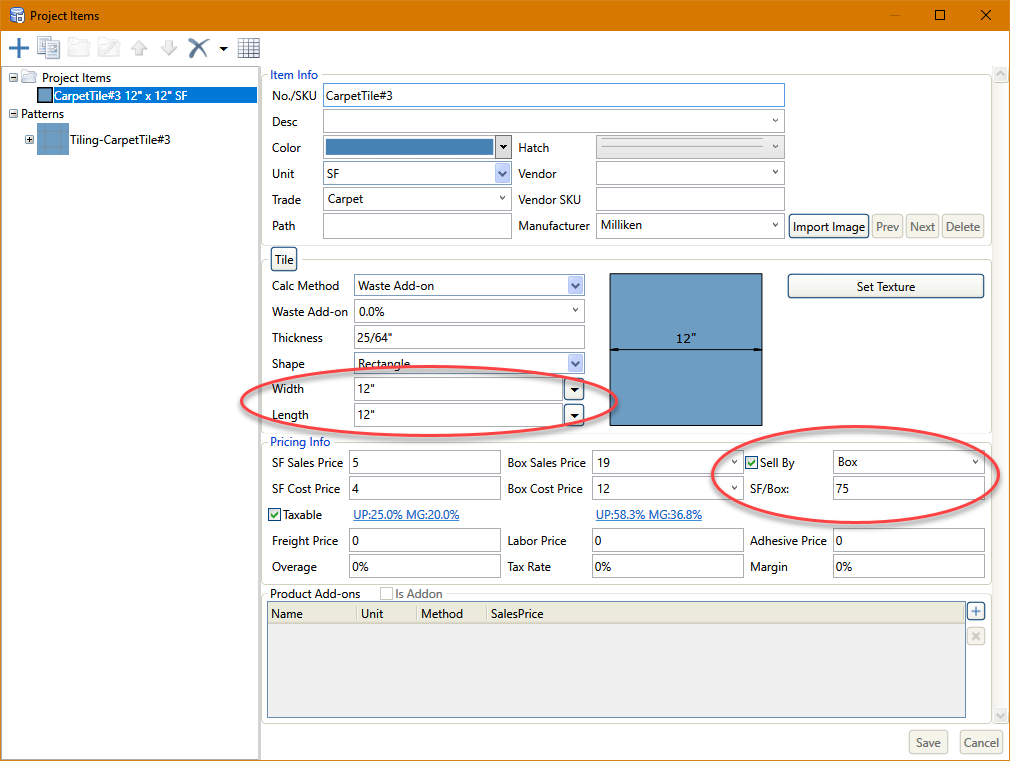Click the Freight Price field

coord(424,541)
